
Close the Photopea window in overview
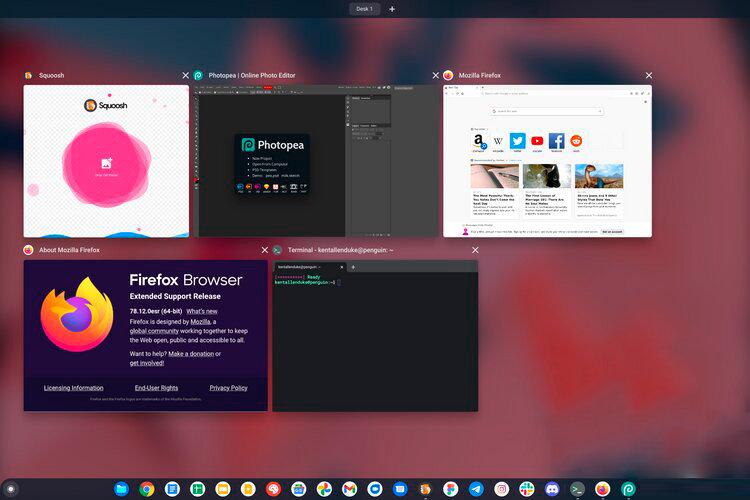pos(435,75)
